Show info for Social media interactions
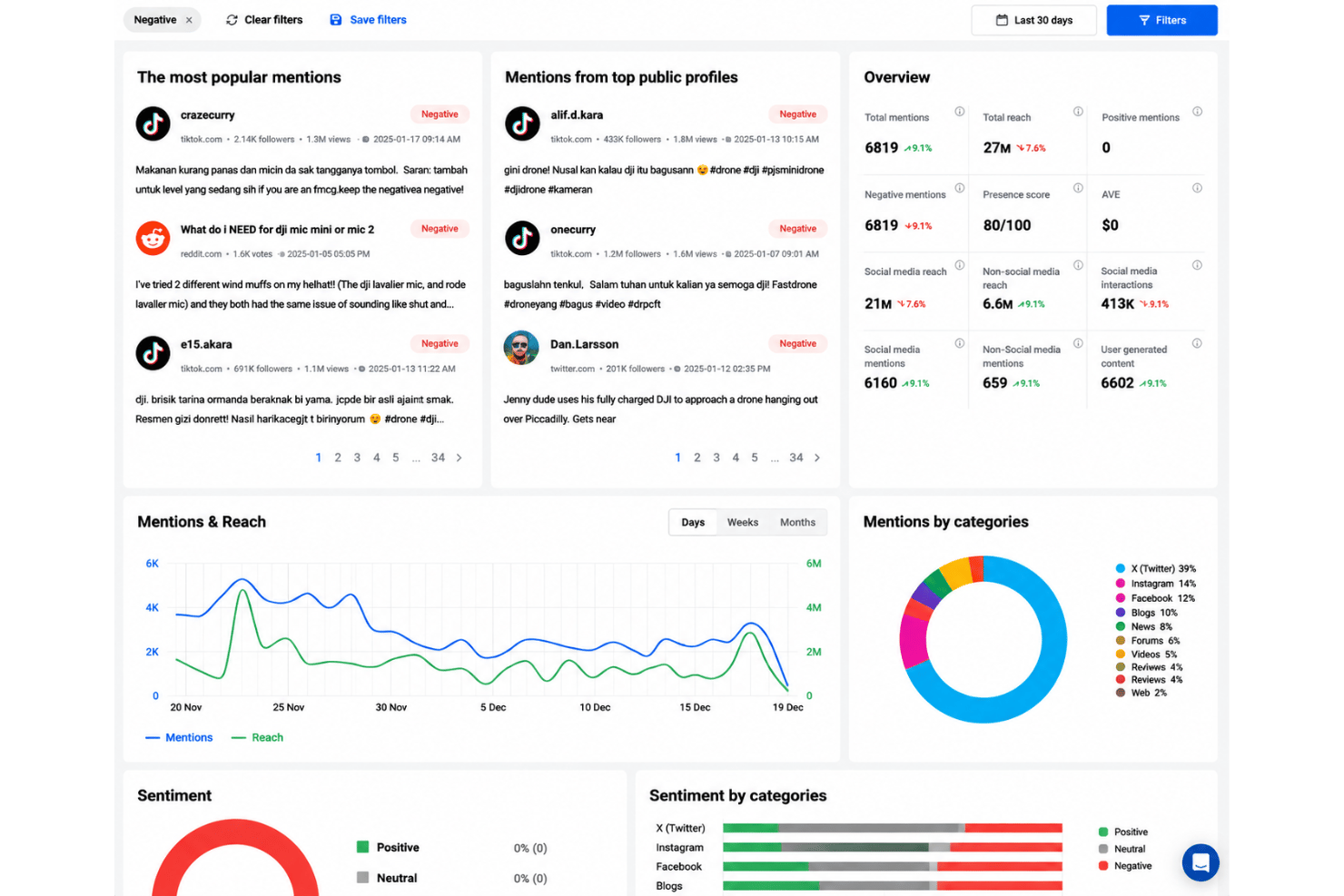This screenshot has height=896, width=1344. (x=1197, y=265)
